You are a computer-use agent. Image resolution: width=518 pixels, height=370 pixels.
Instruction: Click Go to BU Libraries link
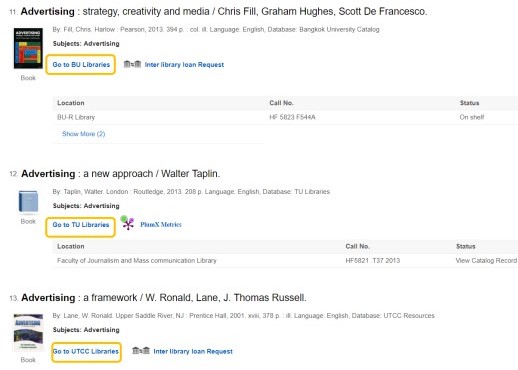click(81, 65)
